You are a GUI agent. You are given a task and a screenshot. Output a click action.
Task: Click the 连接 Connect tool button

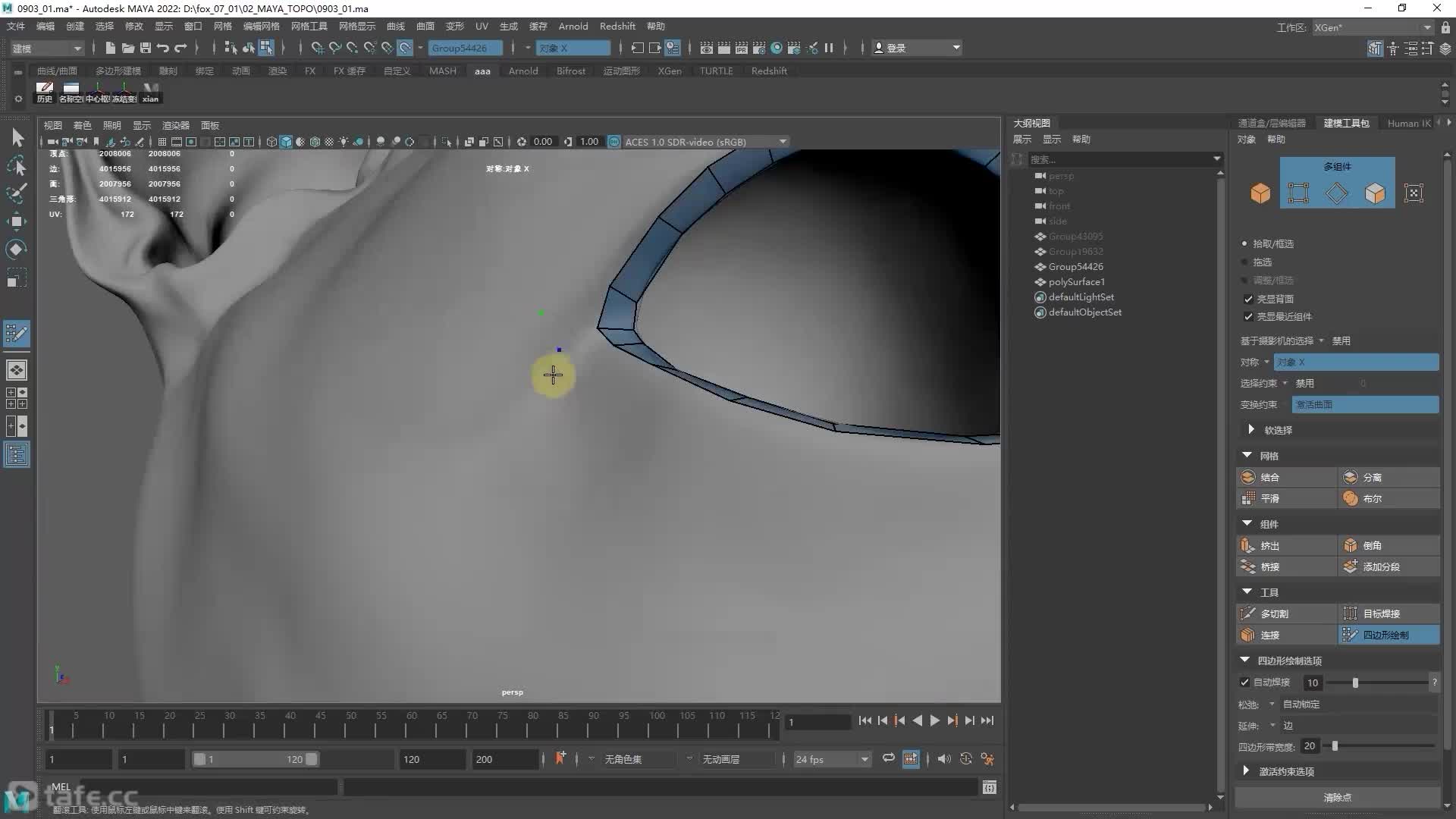coord(1286,635)
